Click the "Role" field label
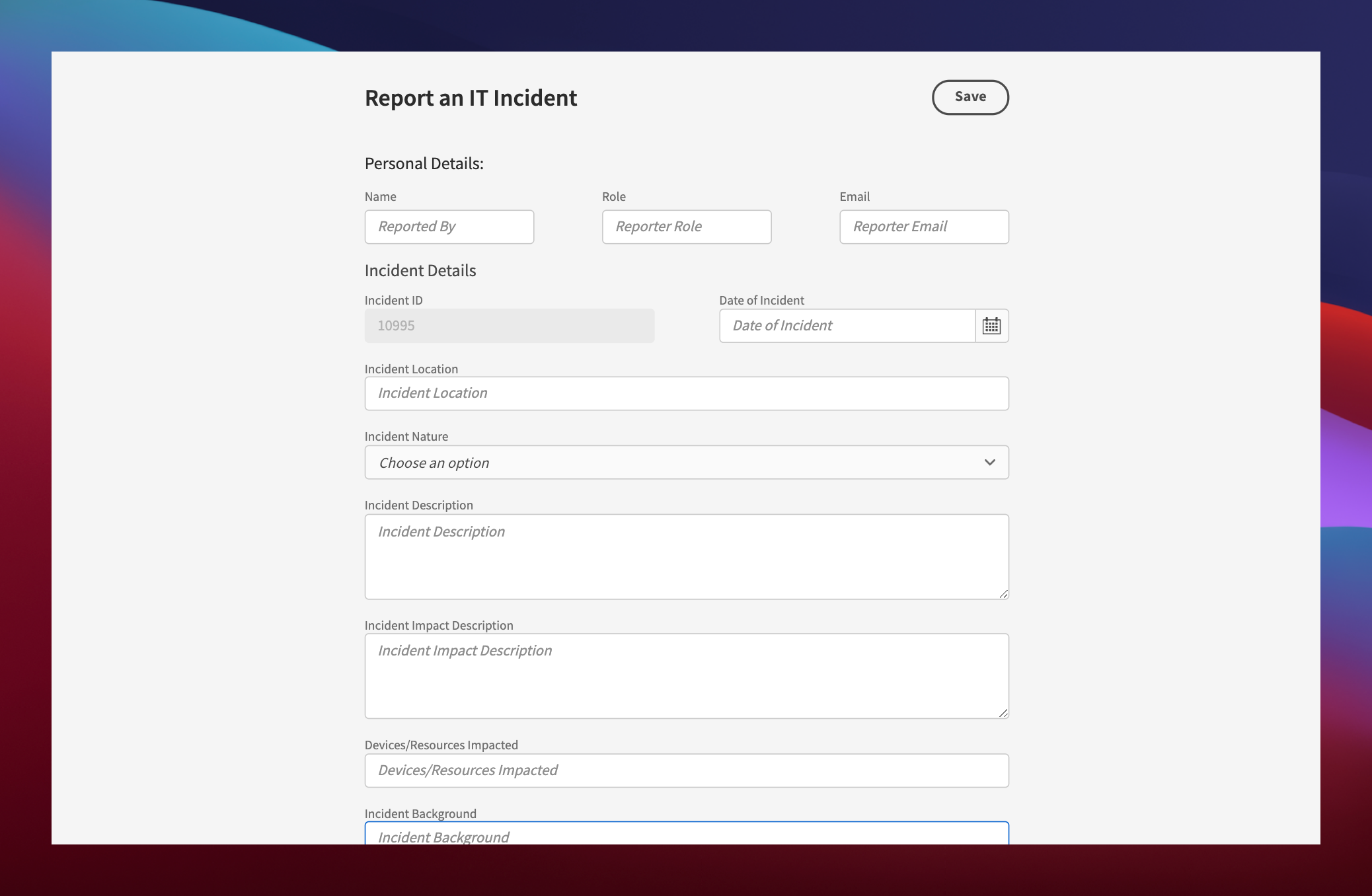Screen dimensions: 1372x896 tap(614, 196)
